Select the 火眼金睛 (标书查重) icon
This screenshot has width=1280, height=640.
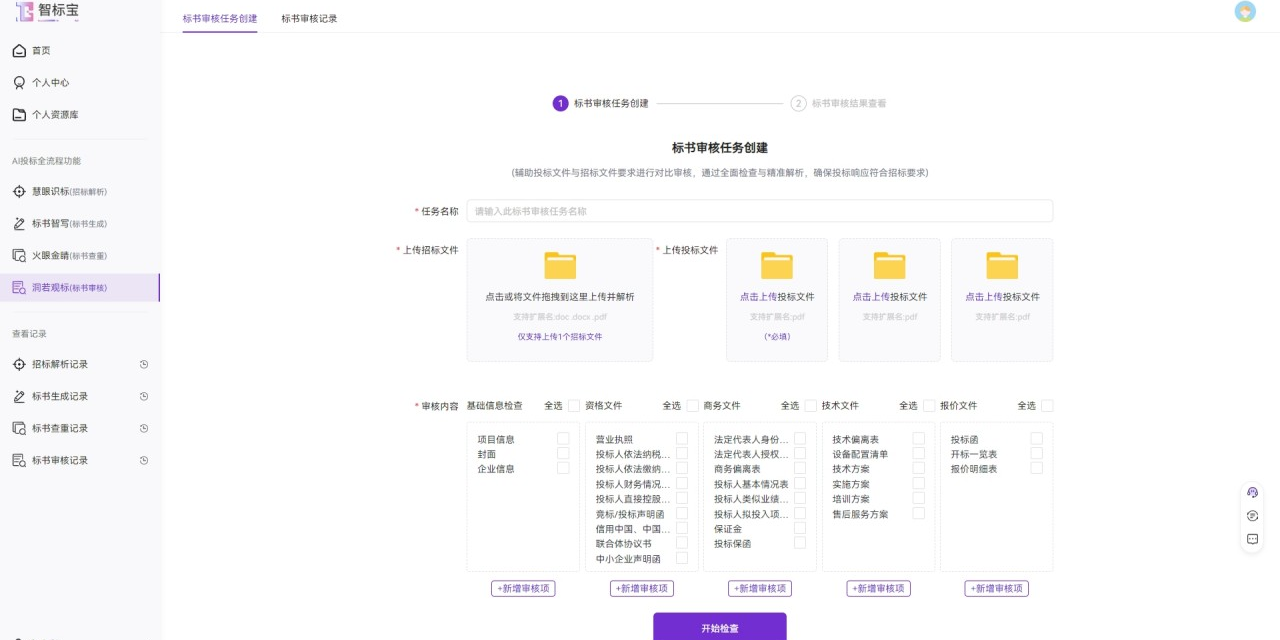click(20, 255)
